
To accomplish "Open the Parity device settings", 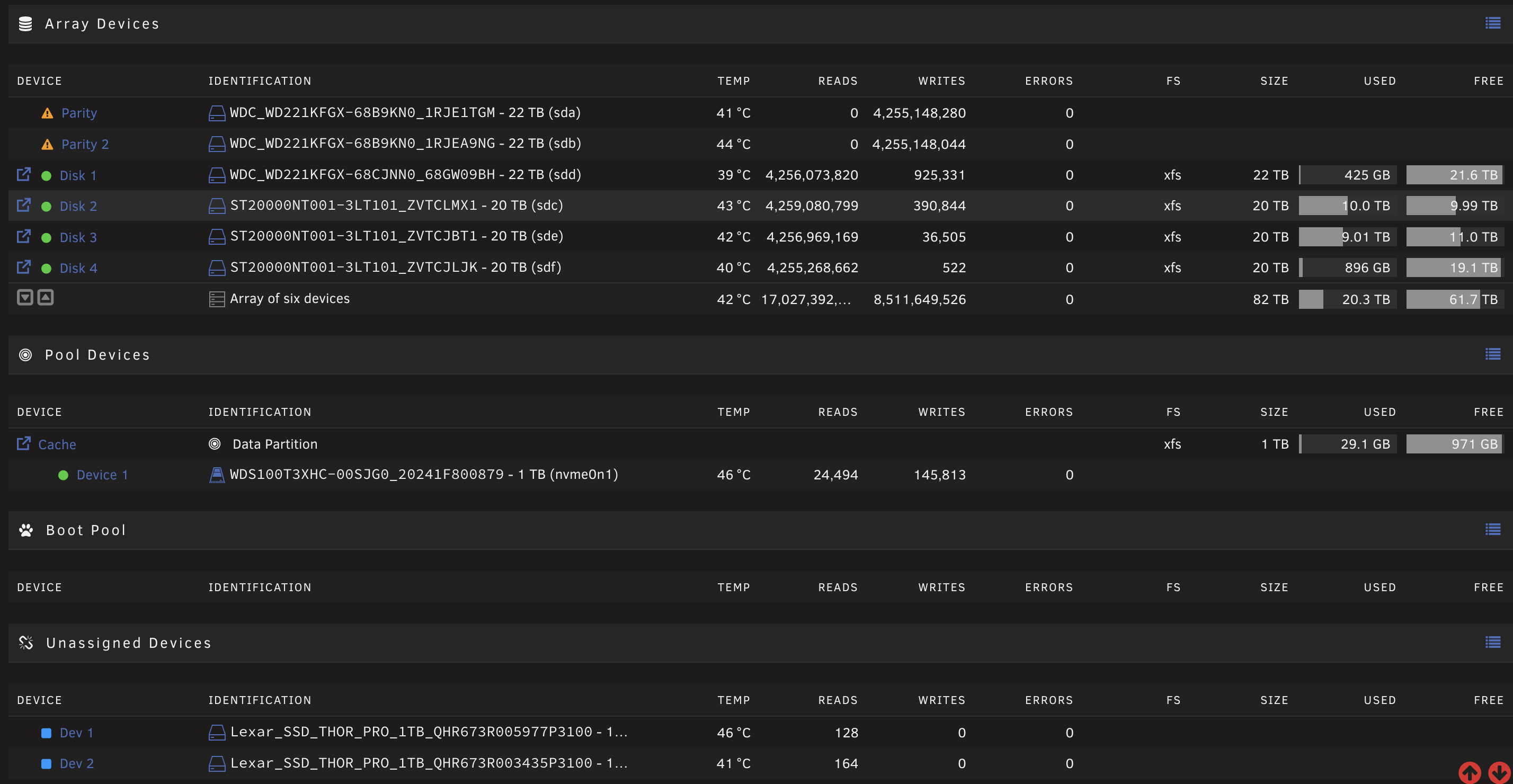I will click(79, 113).
